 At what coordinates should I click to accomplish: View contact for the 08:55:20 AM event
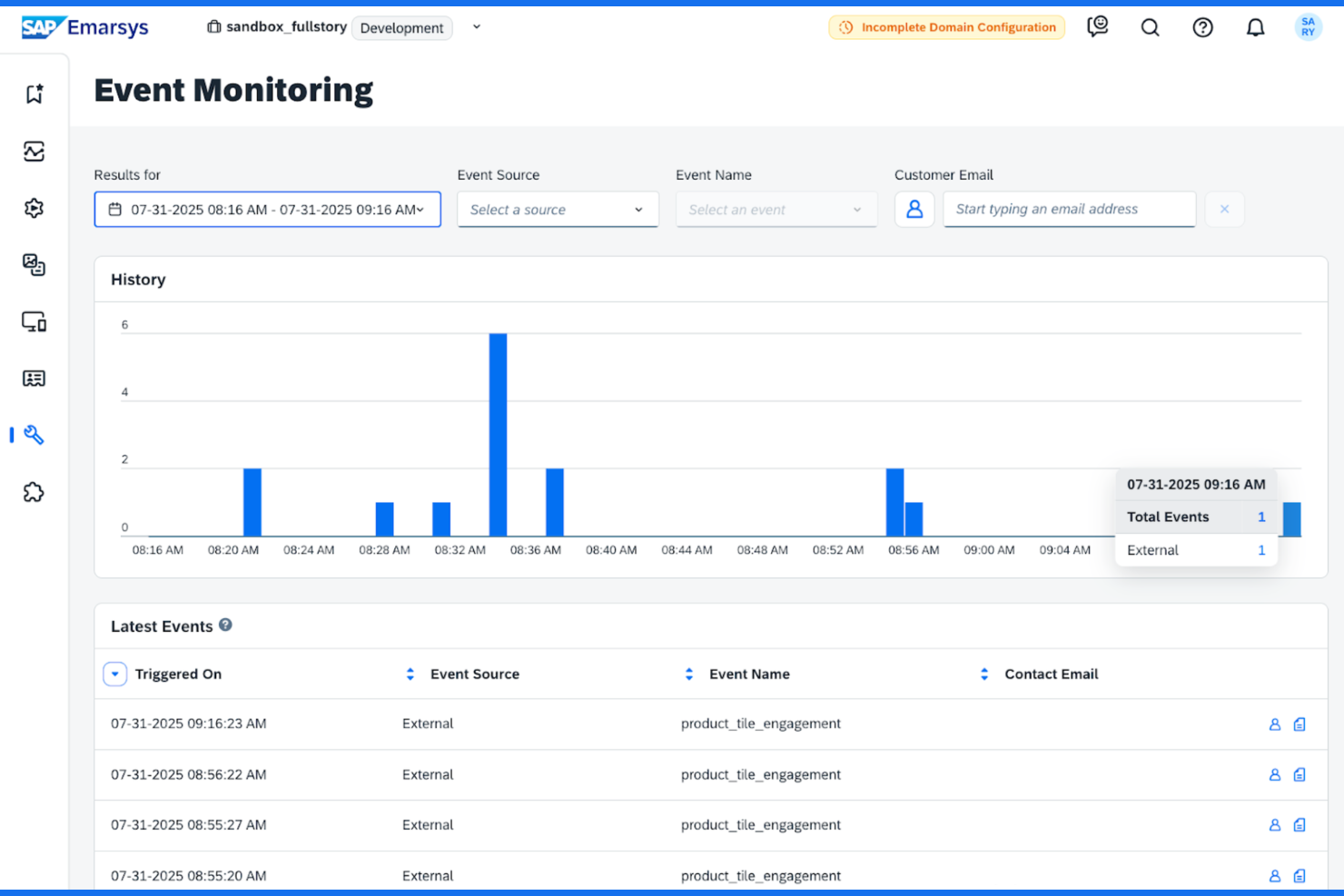pyautogui.click(x=1275, y=876)
